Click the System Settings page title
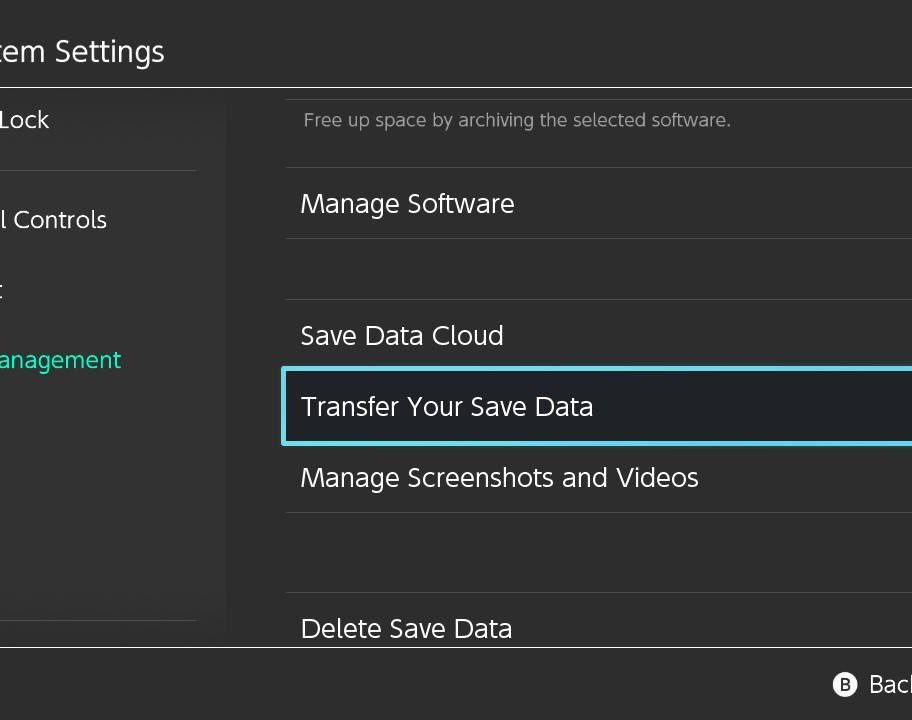Image resolution: width=912 pixels, height=720 pixels. [x=82, y=52]
